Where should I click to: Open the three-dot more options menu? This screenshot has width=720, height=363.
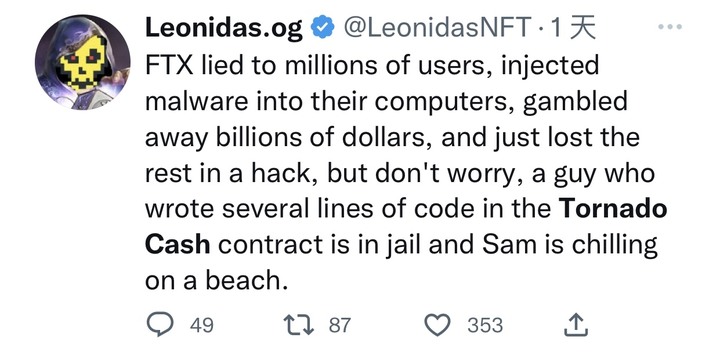tap(670, 27)
